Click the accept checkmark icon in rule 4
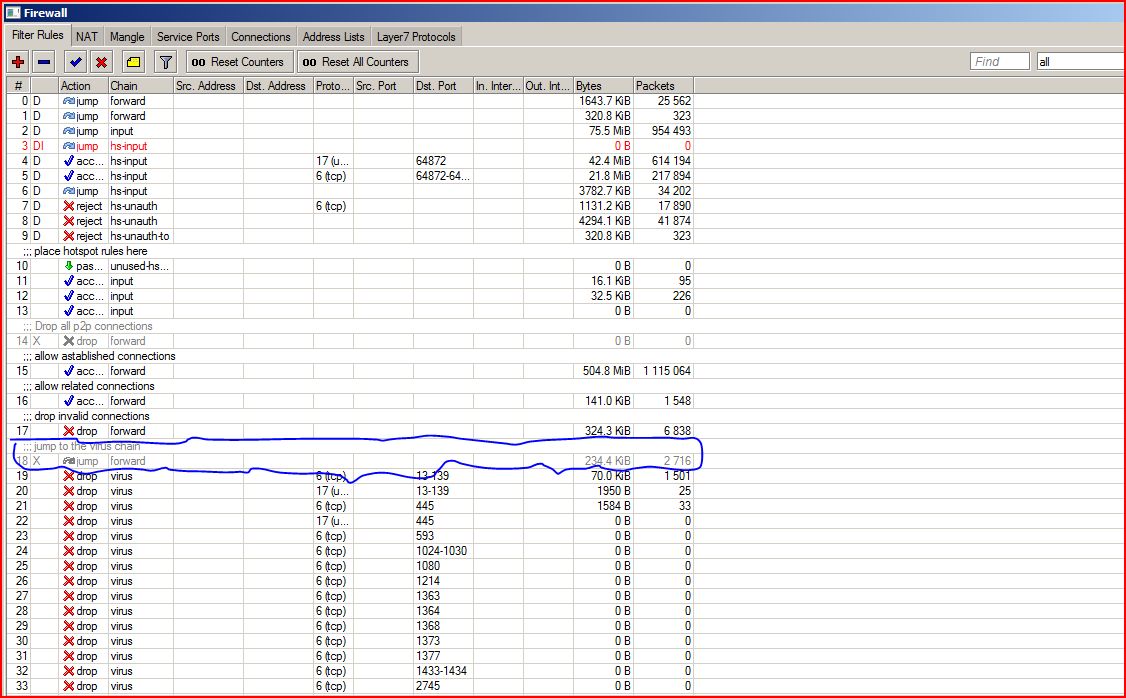Screen dimensions: 1126x698 [x=69, y=161]
